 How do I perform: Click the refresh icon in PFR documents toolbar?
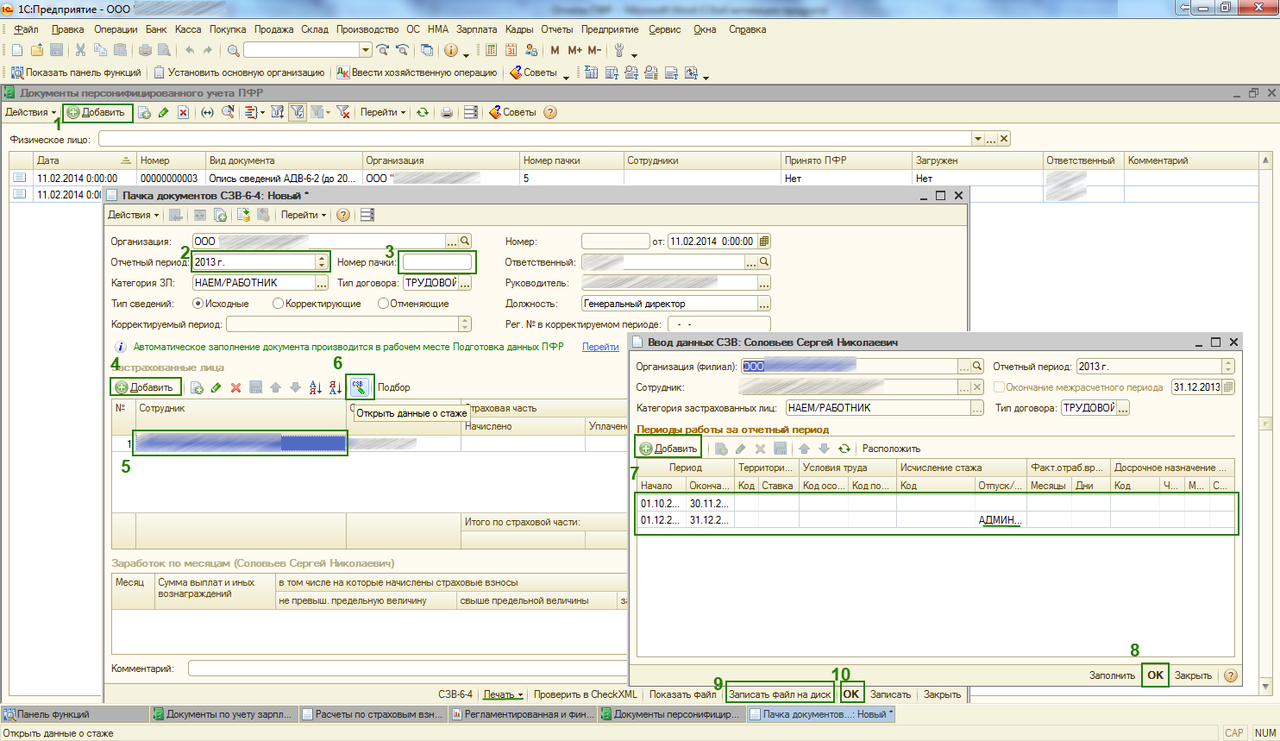coord(423,113)
